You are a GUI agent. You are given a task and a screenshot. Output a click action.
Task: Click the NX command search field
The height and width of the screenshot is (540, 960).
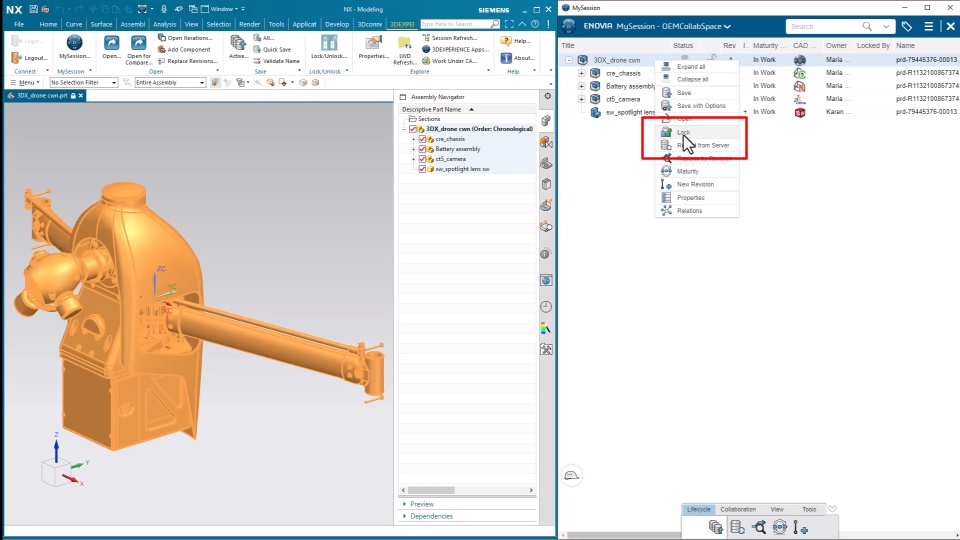coord(460,24)
